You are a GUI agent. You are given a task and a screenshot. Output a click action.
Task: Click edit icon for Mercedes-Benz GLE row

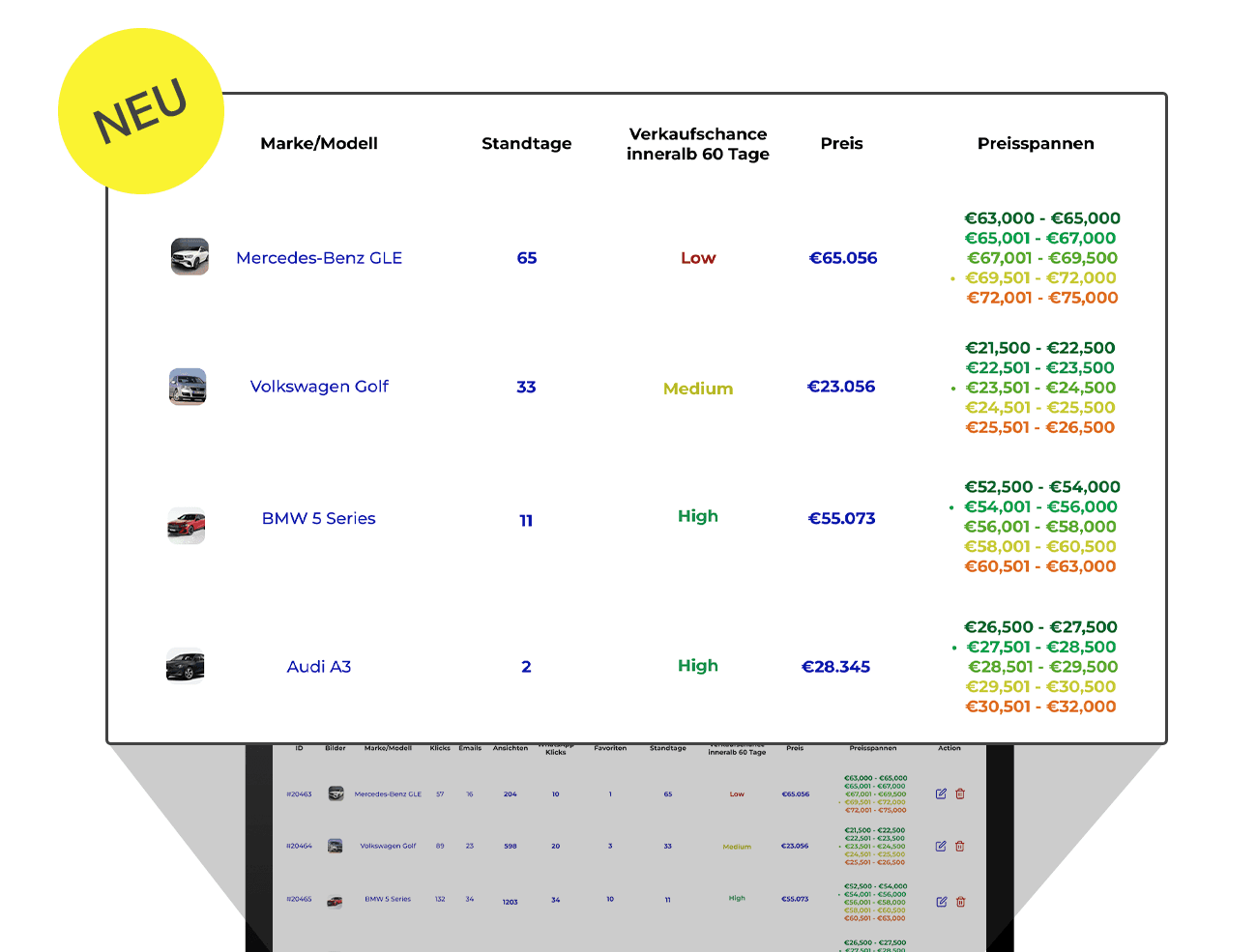pos(941,793)
